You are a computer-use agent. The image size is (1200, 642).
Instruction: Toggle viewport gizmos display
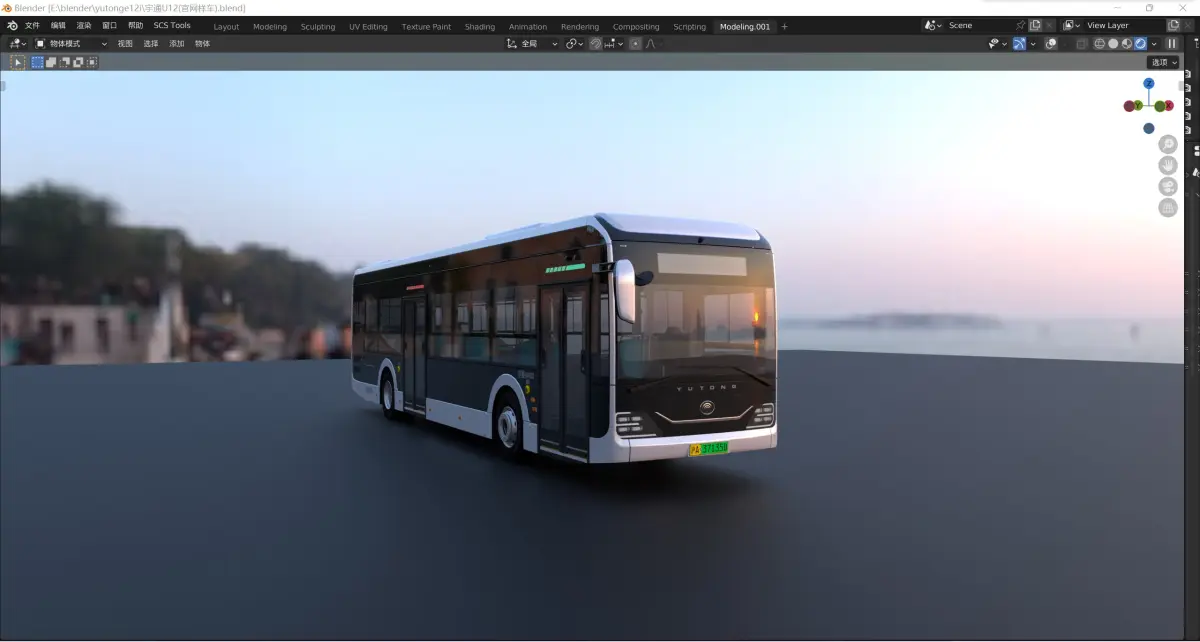point(1019,44)
